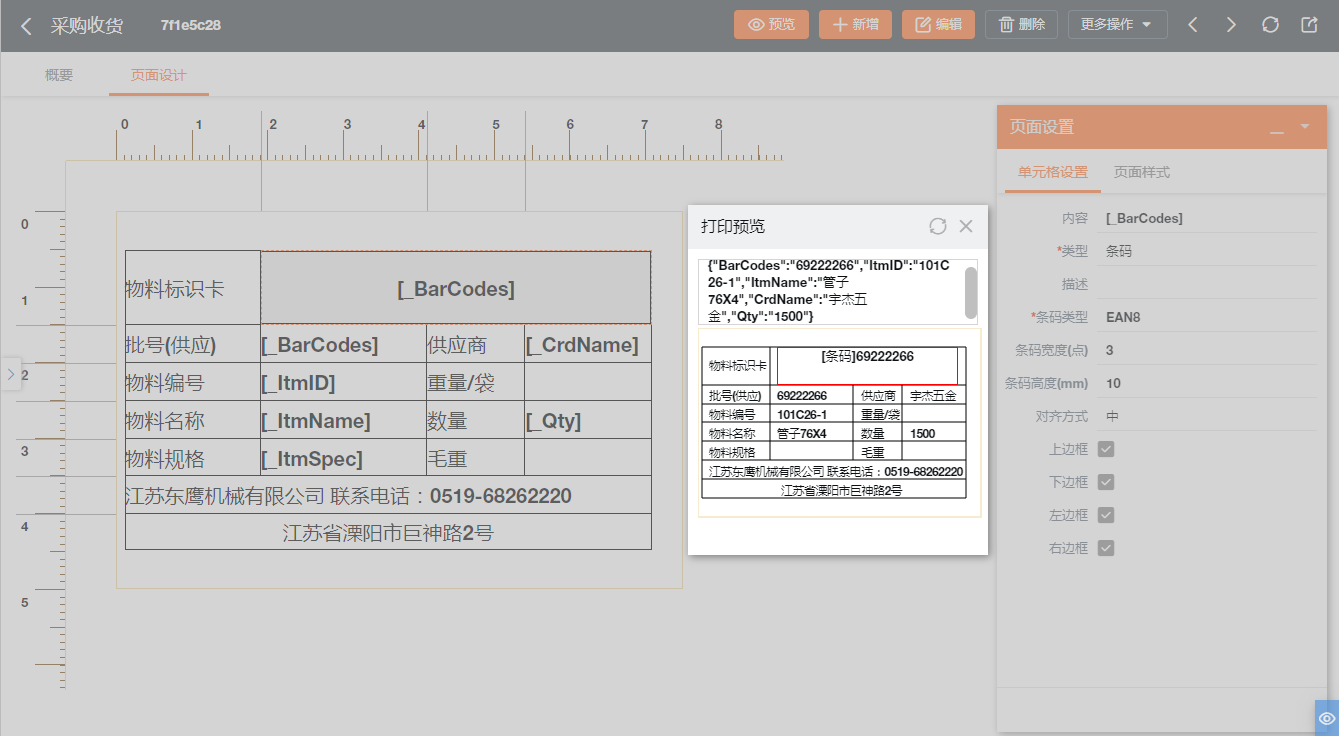1339x736 pixels.
Task: Click the 条码高度 value 10
Action: [x=1207, y=383]
